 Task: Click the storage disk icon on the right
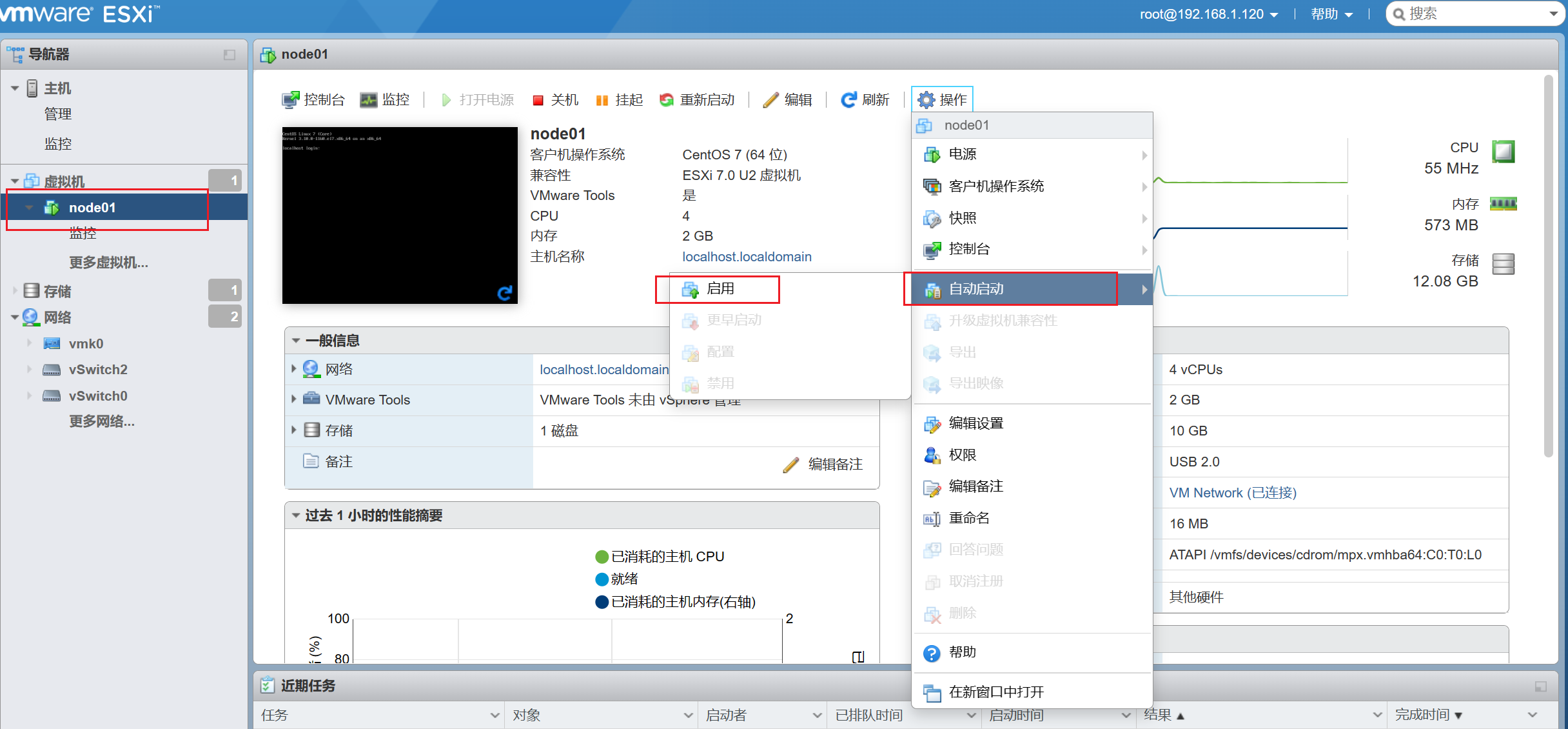[x=1503, y=263]
